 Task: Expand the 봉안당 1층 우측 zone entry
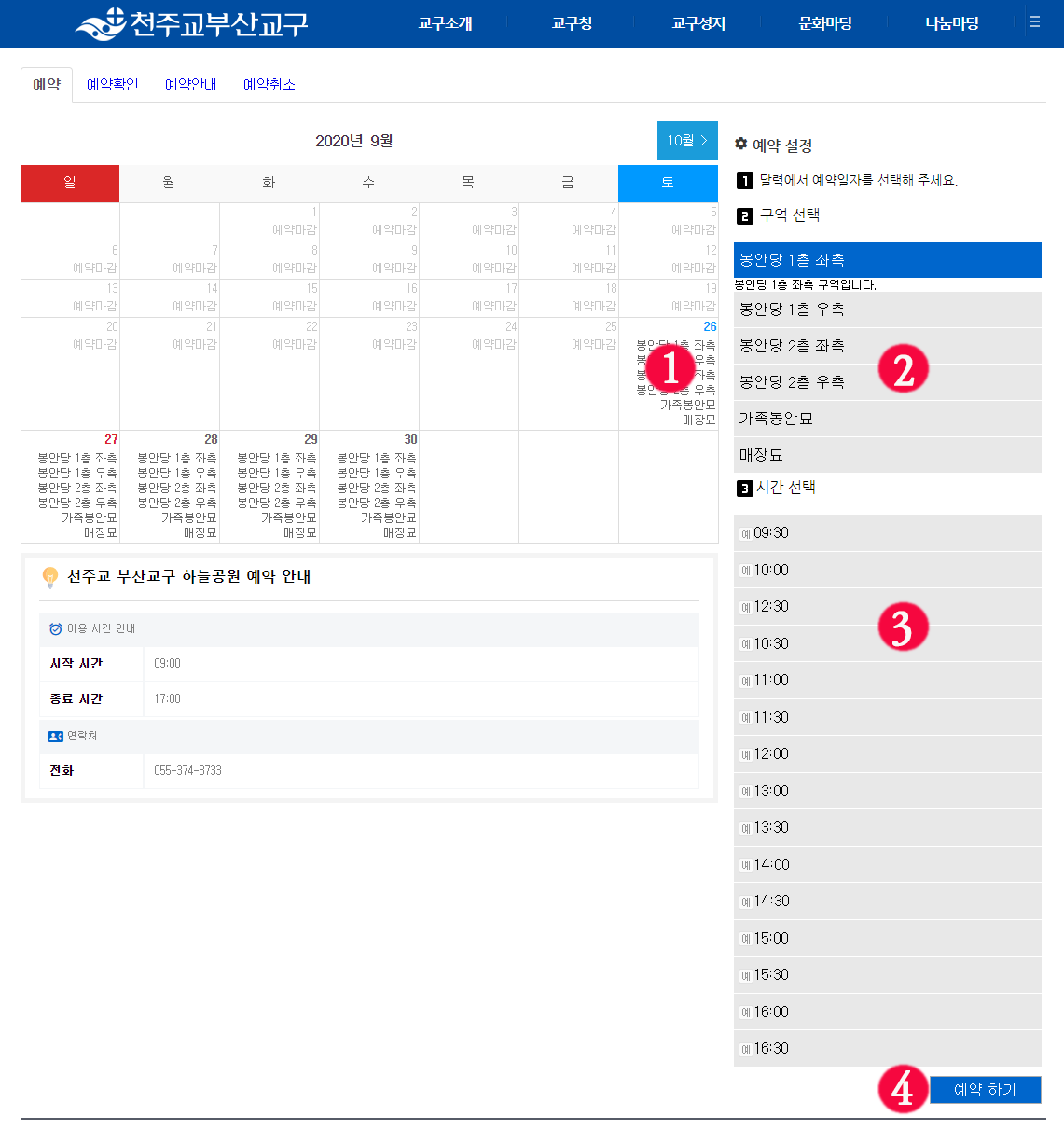click(888, 310)
